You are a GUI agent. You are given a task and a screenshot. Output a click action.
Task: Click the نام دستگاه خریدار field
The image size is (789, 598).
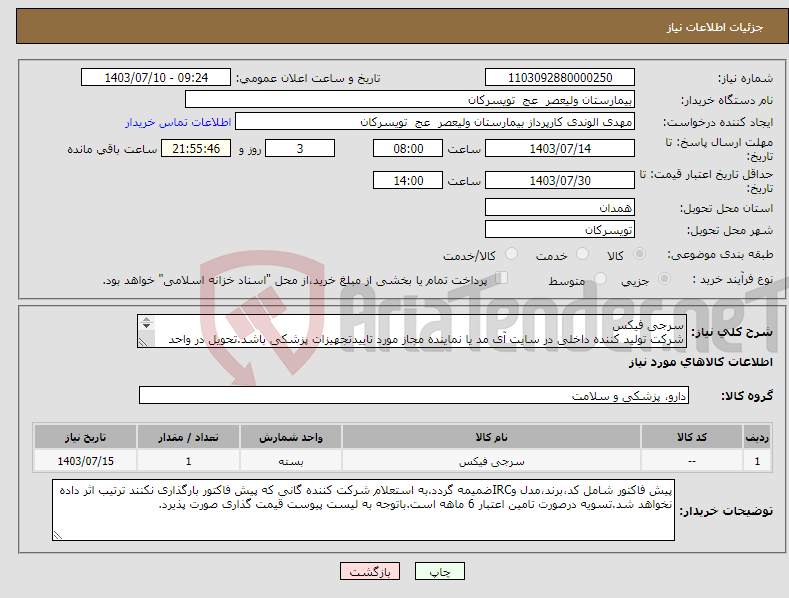[410, 99]
